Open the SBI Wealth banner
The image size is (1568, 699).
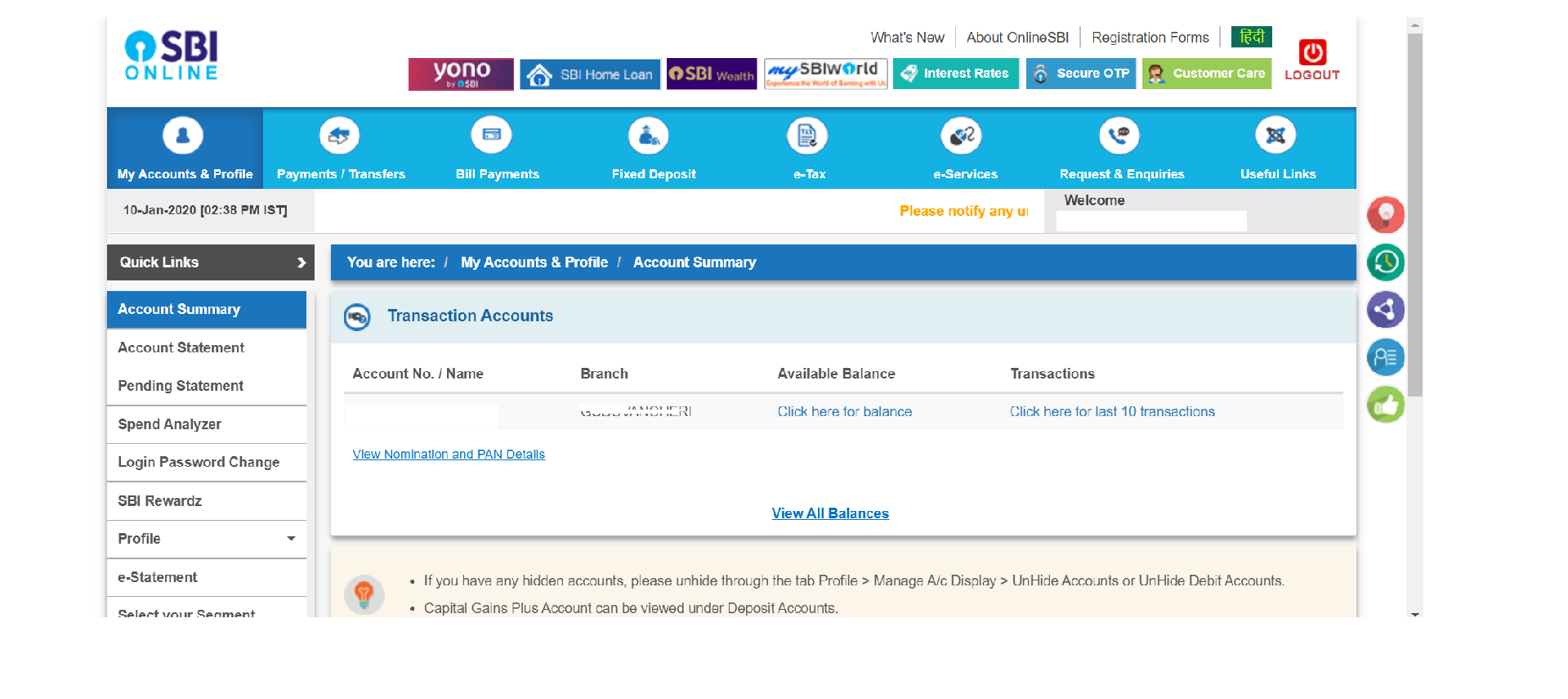pyautogui.click(x=712, y=74)
